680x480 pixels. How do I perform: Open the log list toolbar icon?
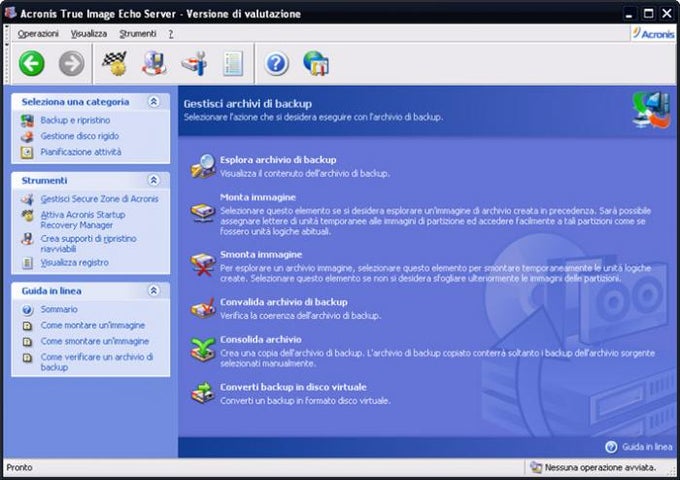[233, 64]
